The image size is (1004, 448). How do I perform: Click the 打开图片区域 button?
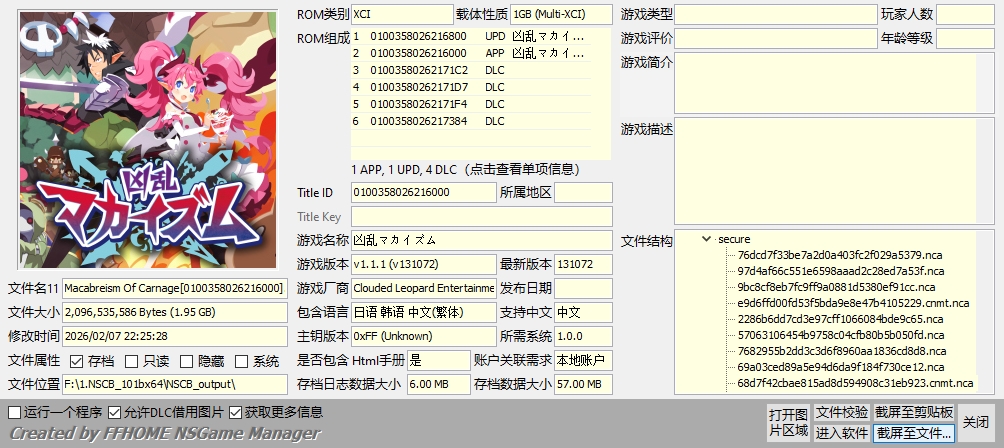(x=787, y=422)
